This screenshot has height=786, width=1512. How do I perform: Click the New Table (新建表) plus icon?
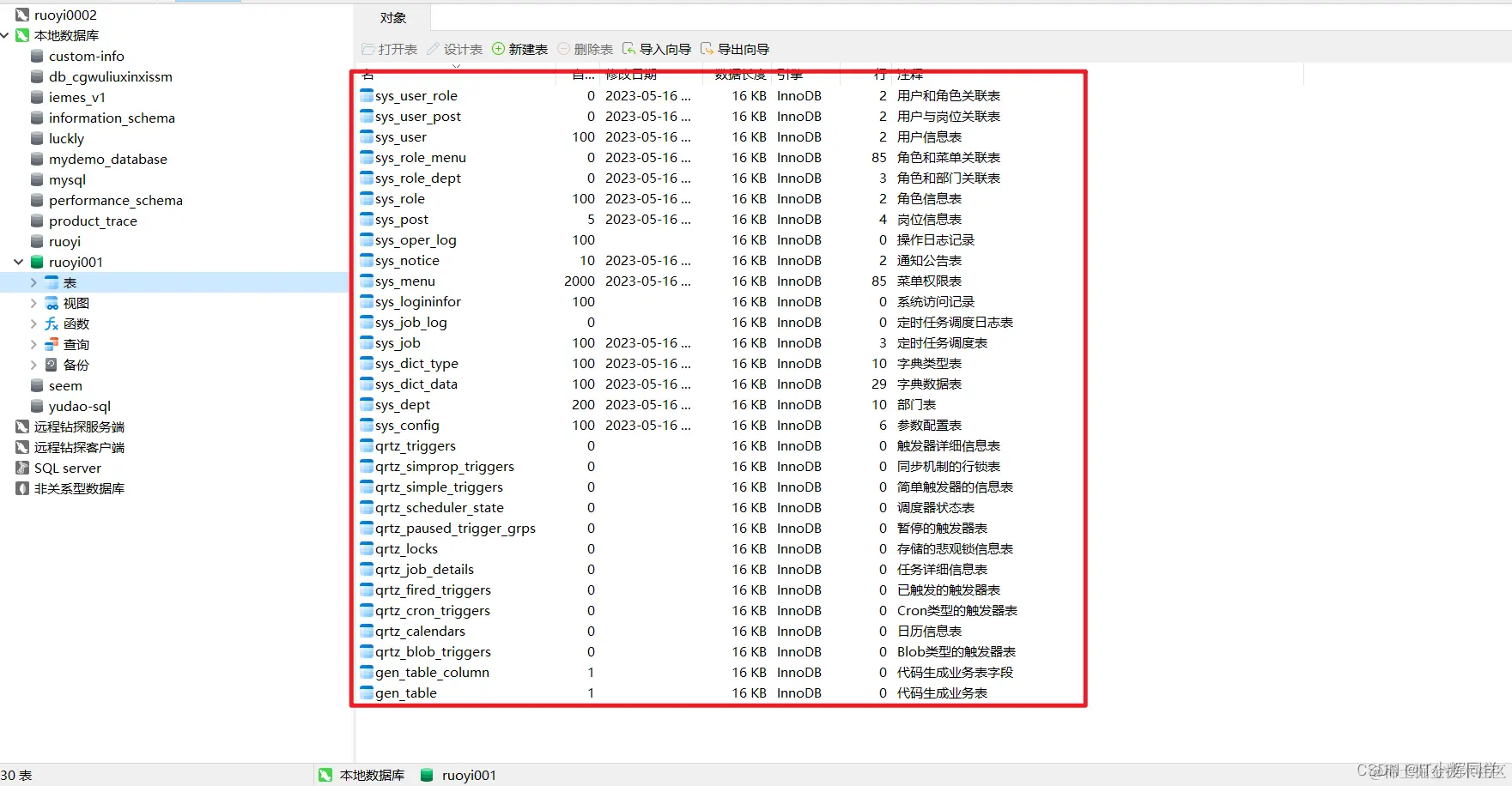click(498, 49)
